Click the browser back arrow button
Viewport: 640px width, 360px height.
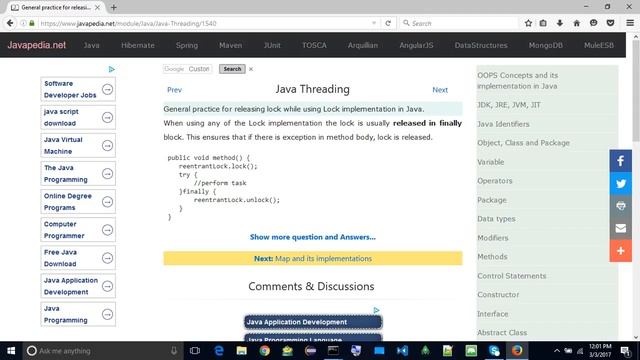pos(10,23)
